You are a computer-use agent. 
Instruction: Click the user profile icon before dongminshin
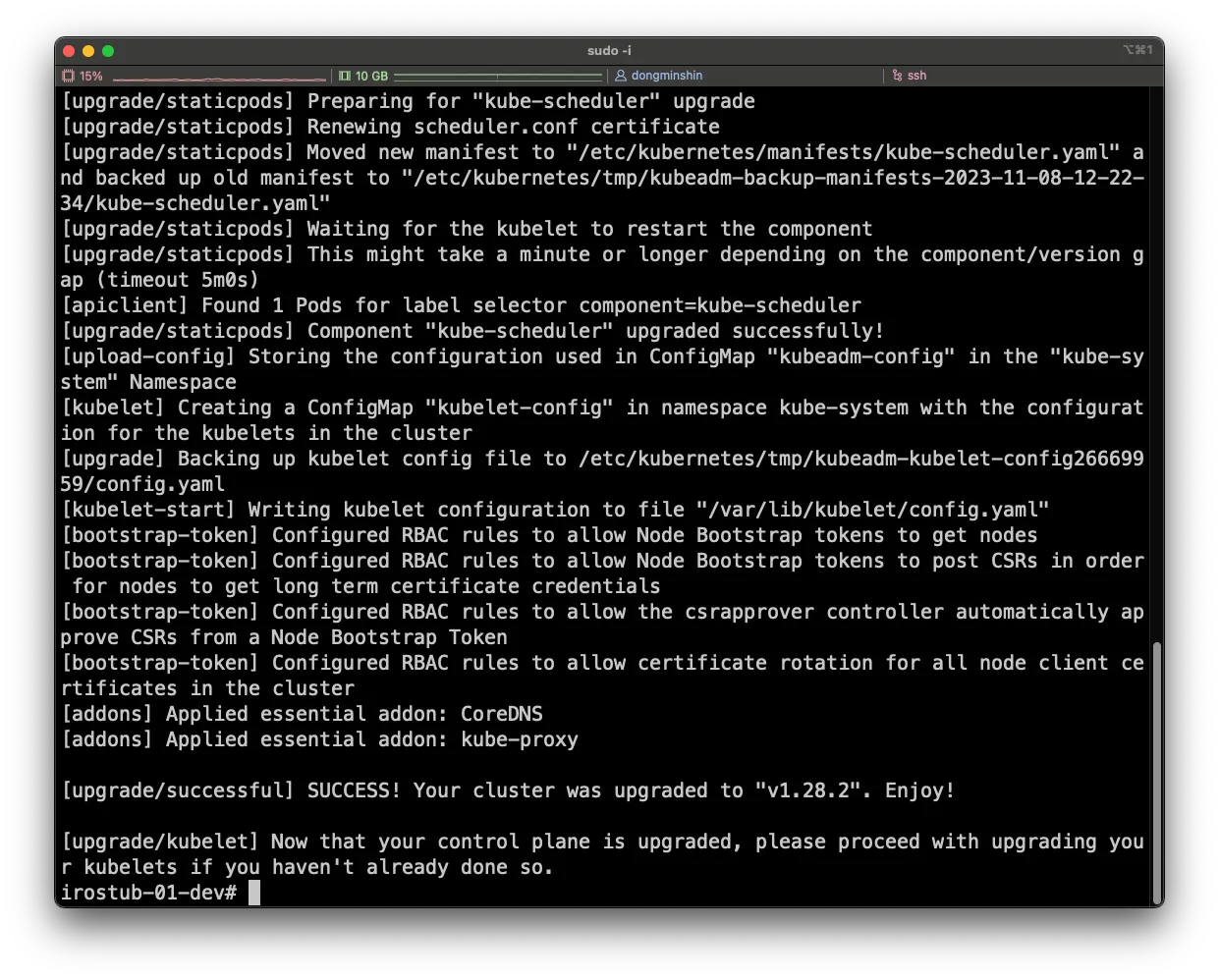pyautogui.click(x=621, y=76)
